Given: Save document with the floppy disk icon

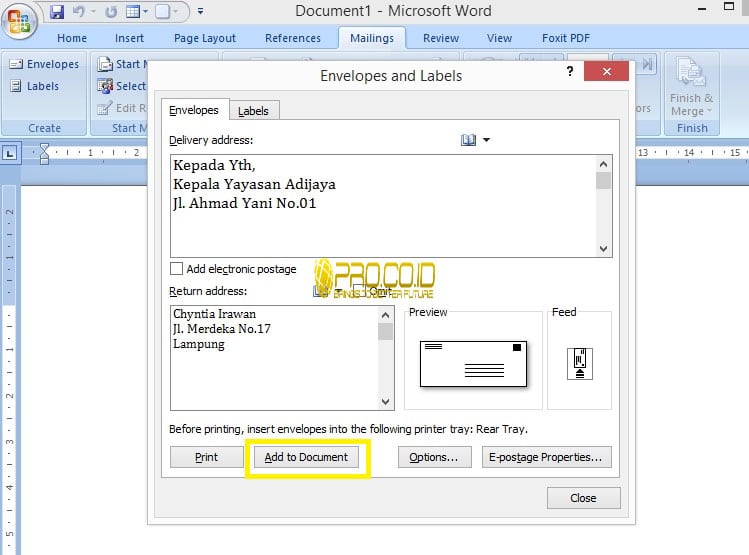Looking at the screenshot, I should click(x=57, y=11).
